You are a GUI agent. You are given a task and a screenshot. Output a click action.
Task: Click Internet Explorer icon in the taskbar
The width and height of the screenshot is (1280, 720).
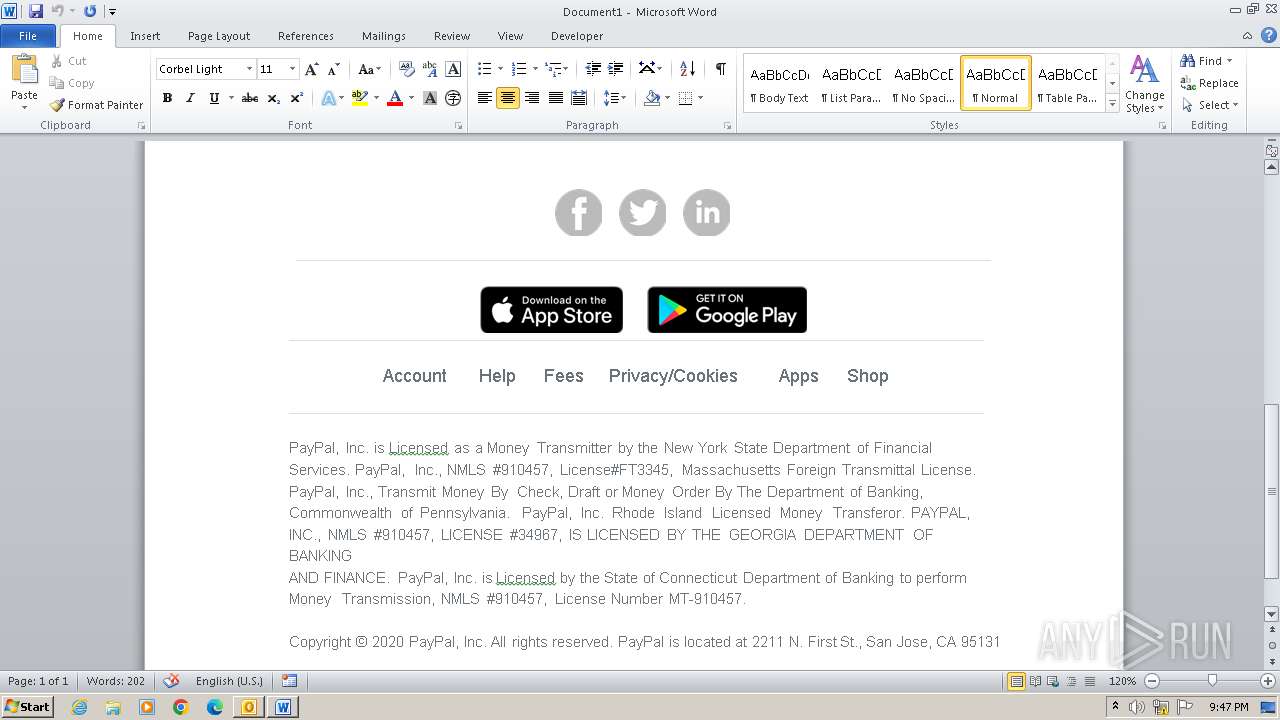79,707
